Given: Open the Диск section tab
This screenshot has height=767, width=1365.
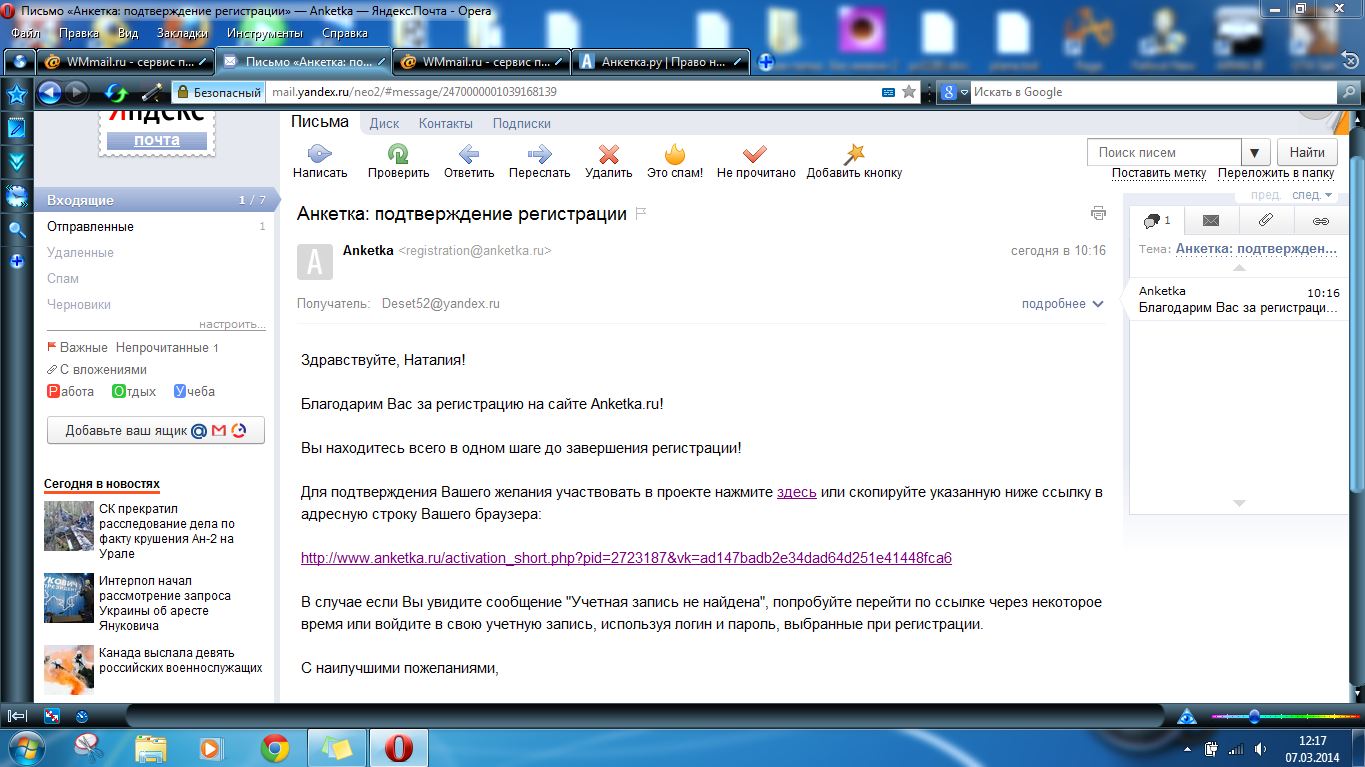Looking at the screenshot, I should pyautogui.click(x=384, y=124).
